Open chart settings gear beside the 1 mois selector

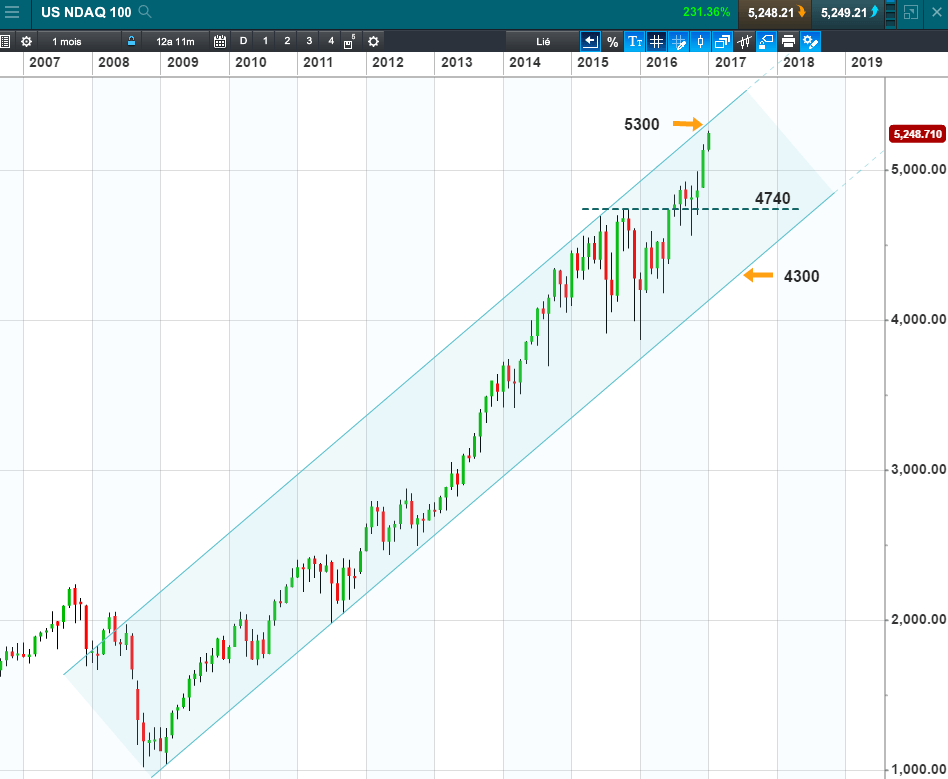tap(26, 42)
